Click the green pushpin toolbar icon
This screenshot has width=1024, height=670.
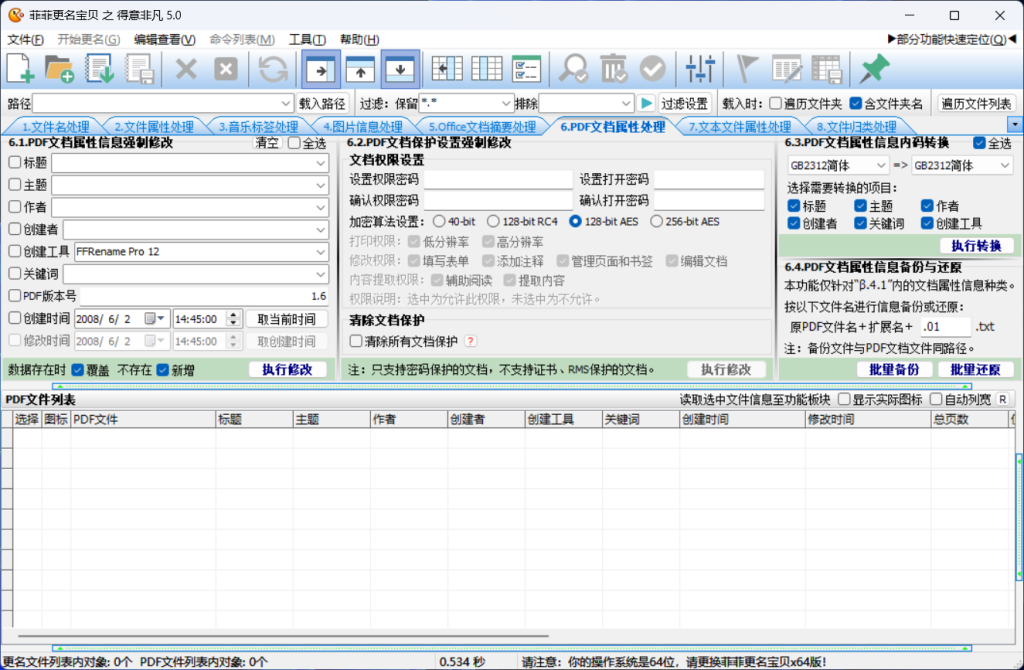coord(874,68)
